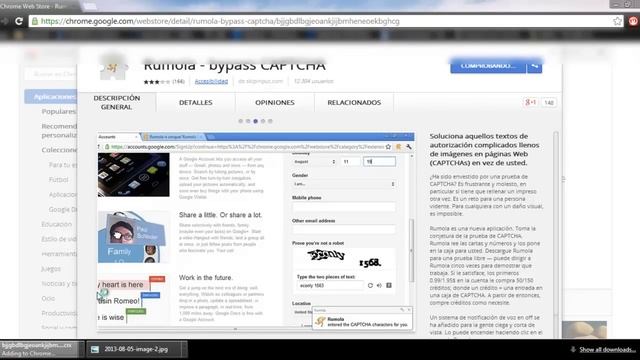Open Productividad category in sidebar

tap(59, 313)
